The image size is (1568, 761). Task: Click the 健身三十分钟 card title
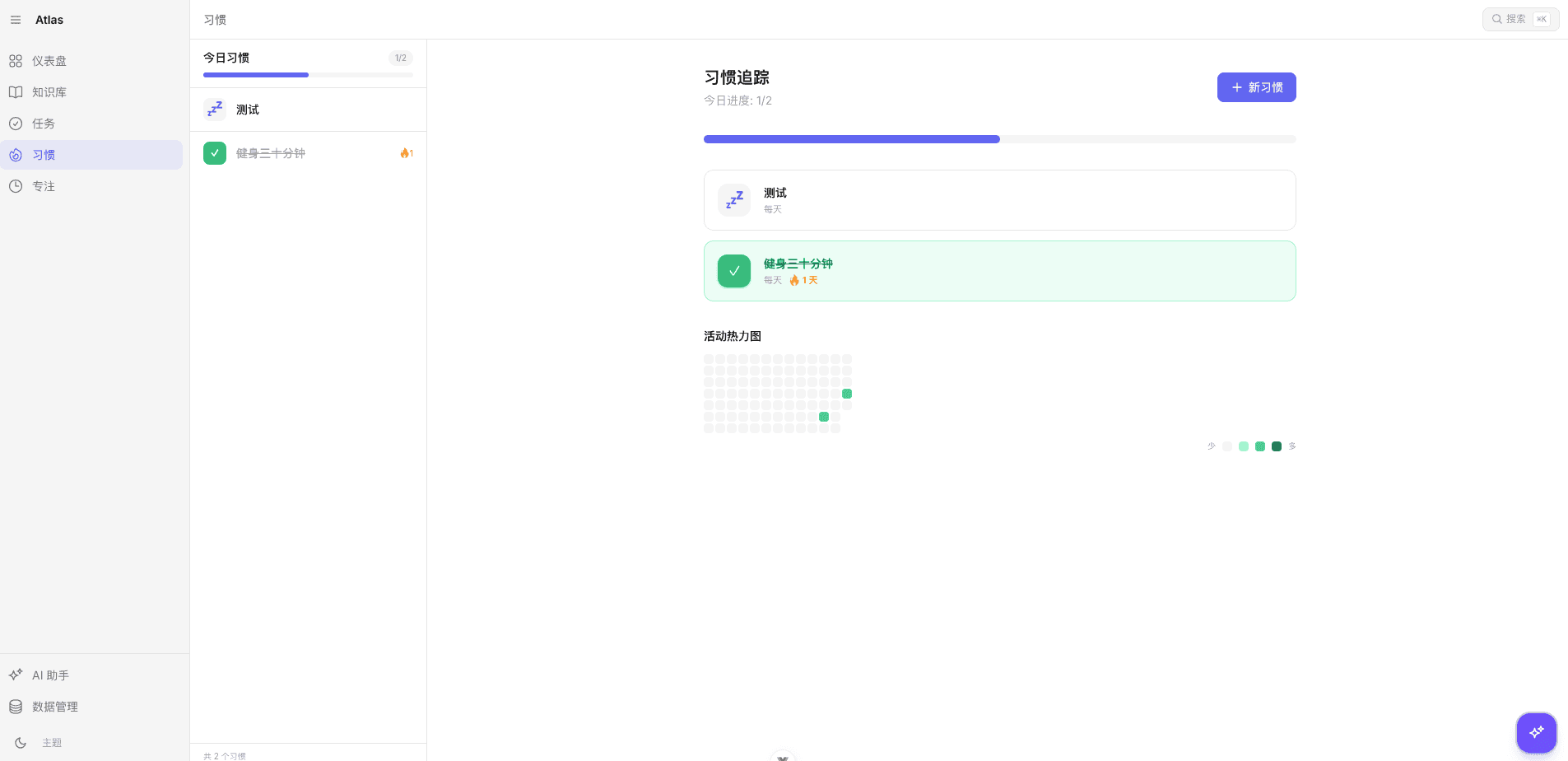798,264
